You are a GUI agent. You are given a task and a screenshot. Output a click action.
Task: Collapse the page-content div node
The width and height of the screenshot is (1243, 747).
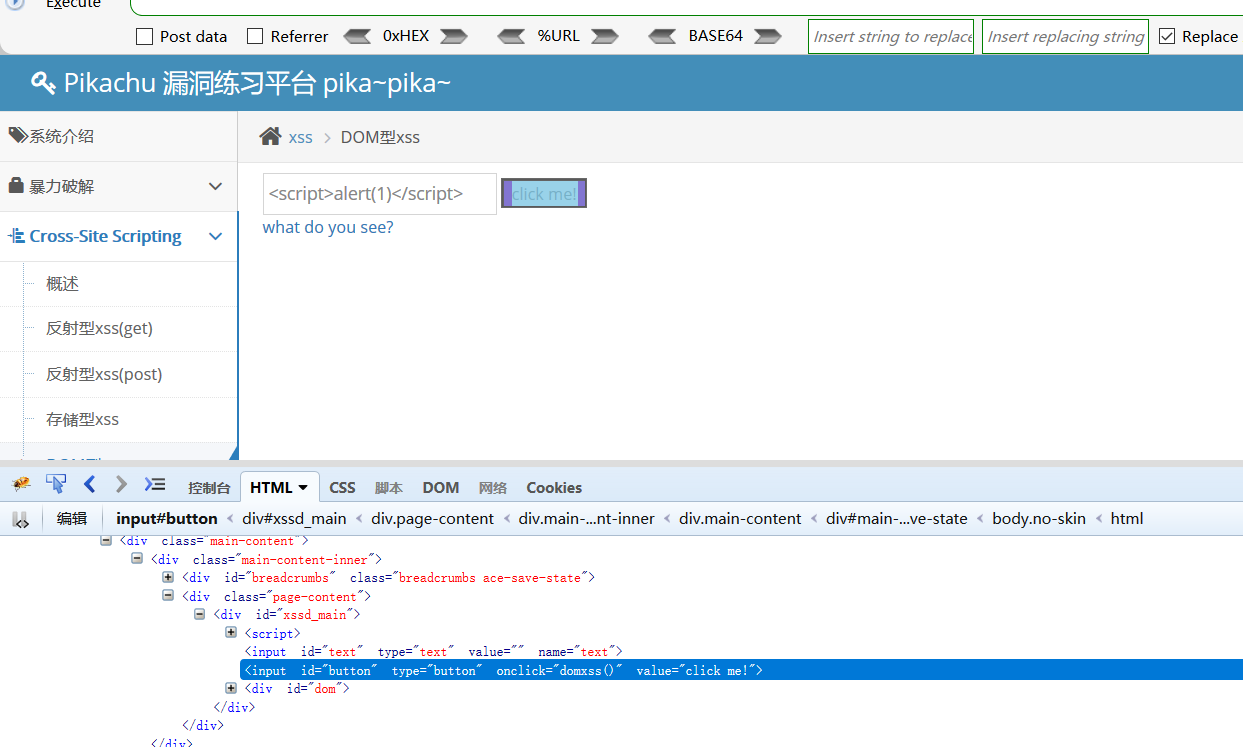click(x=168, y=596)
